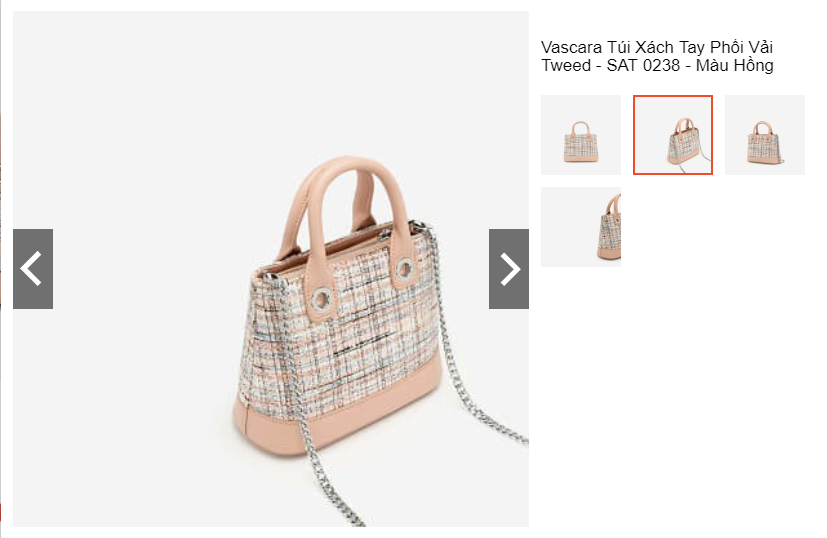The height and width of the screenshot is (538, 827).
Task: Select the red-outlined angled bag thumbnail
Action: coord(672,135)
